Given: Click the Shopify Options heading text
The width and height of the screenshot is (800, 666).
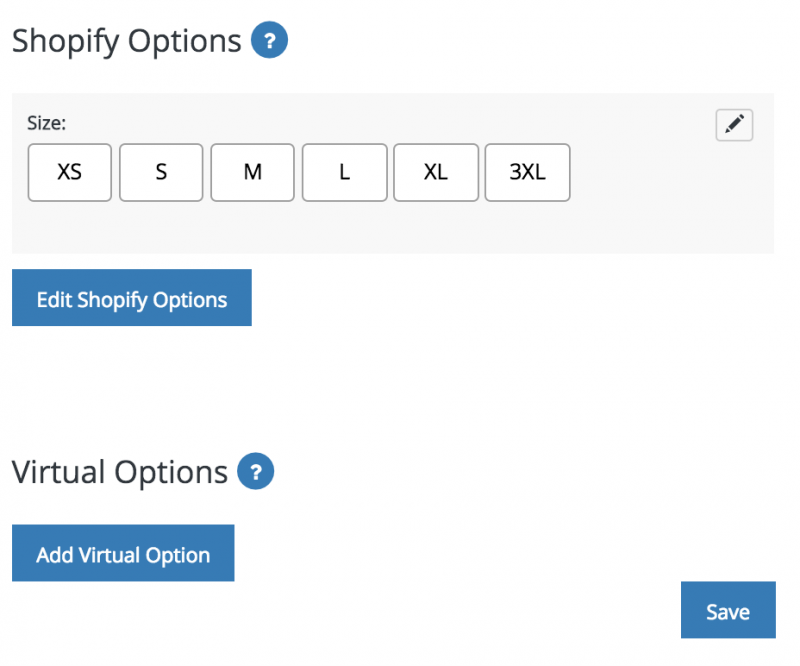Looking at the screenshot, I should tap(125, 40).
